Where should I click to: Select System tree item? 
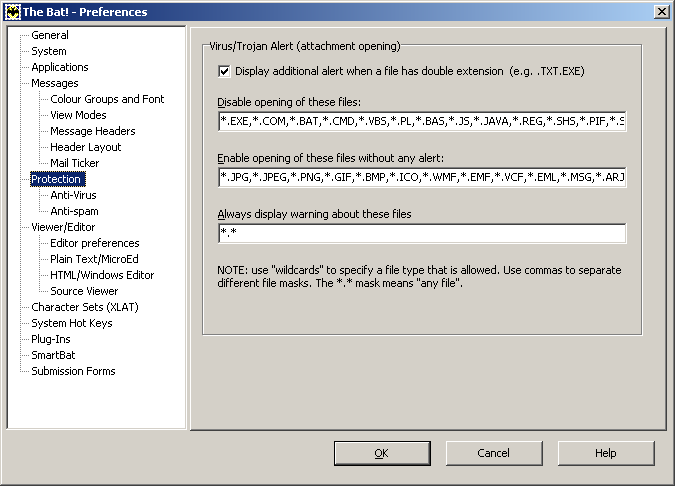tap(49, 51)
